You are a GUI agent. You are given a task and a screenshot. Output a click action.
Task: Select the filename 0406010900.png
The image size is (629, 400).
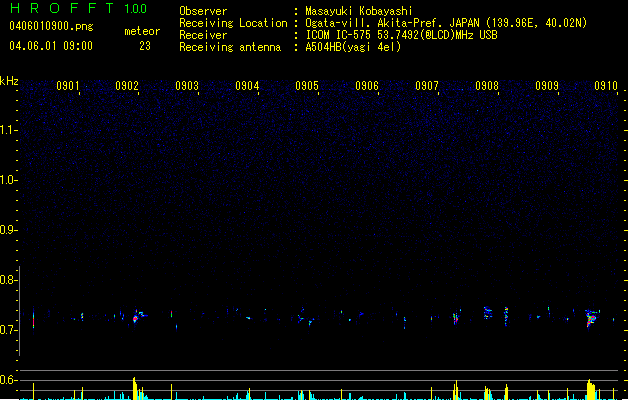click(51, 26)
